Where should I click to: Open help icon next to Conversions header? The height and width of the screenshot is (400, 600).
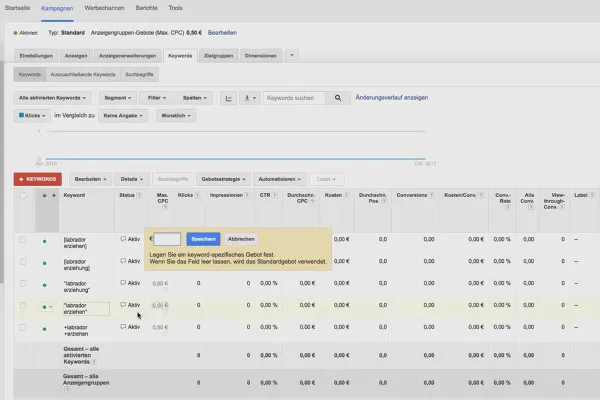point(432,195)
